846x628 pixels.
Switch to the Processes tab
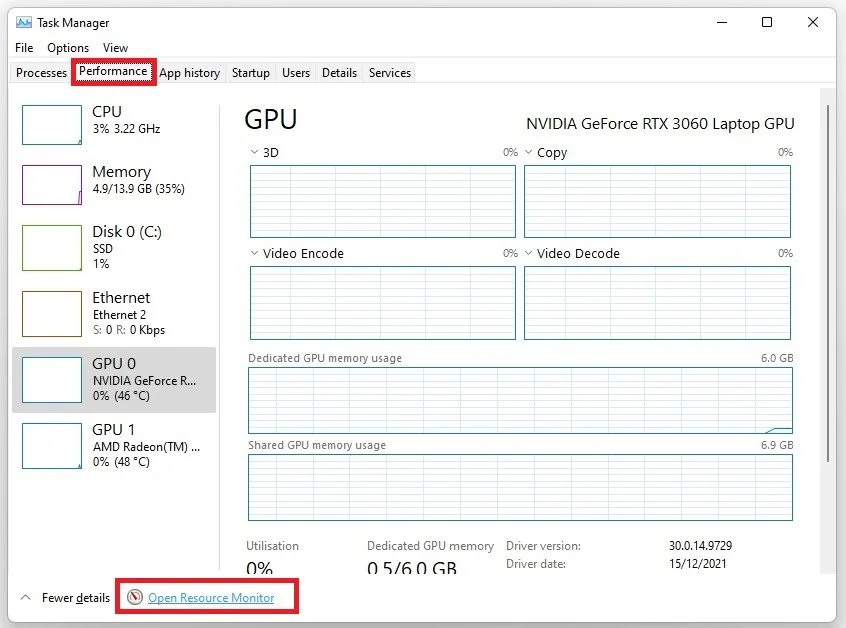[42, 73]
